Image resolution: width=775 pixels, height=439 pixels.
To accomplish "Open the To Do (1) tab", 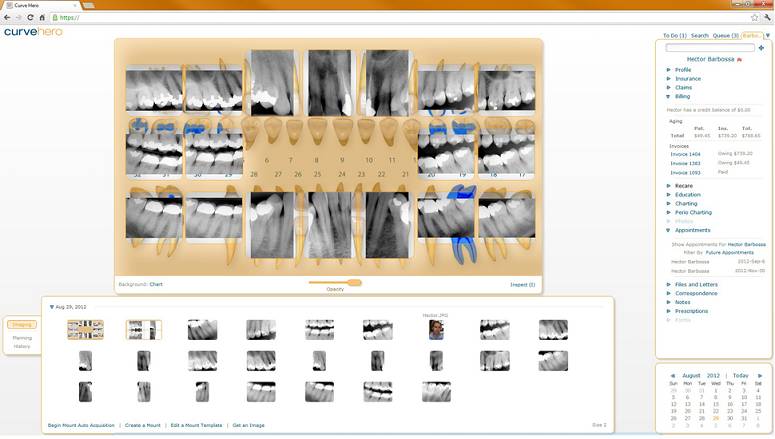I will pyautogui.click(x=675, y=36).
